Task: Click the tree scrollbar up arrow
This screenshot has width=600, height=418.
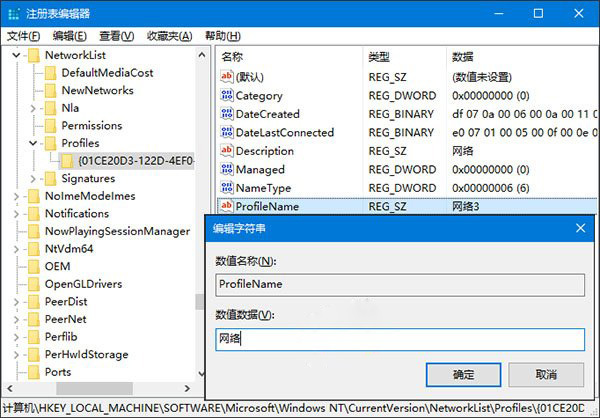Action: (202, 55)
